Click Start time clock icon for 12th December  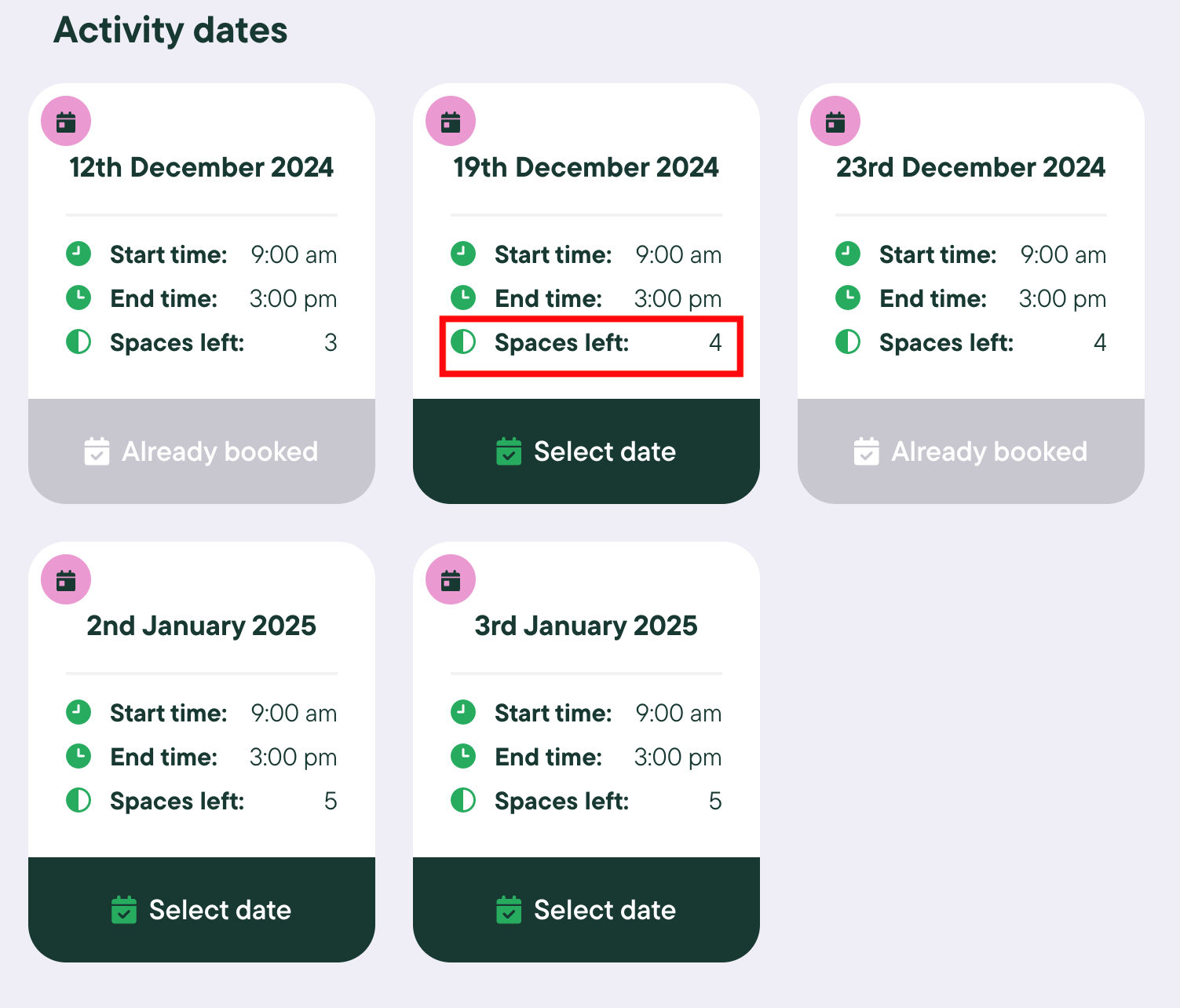coord(79,254)
